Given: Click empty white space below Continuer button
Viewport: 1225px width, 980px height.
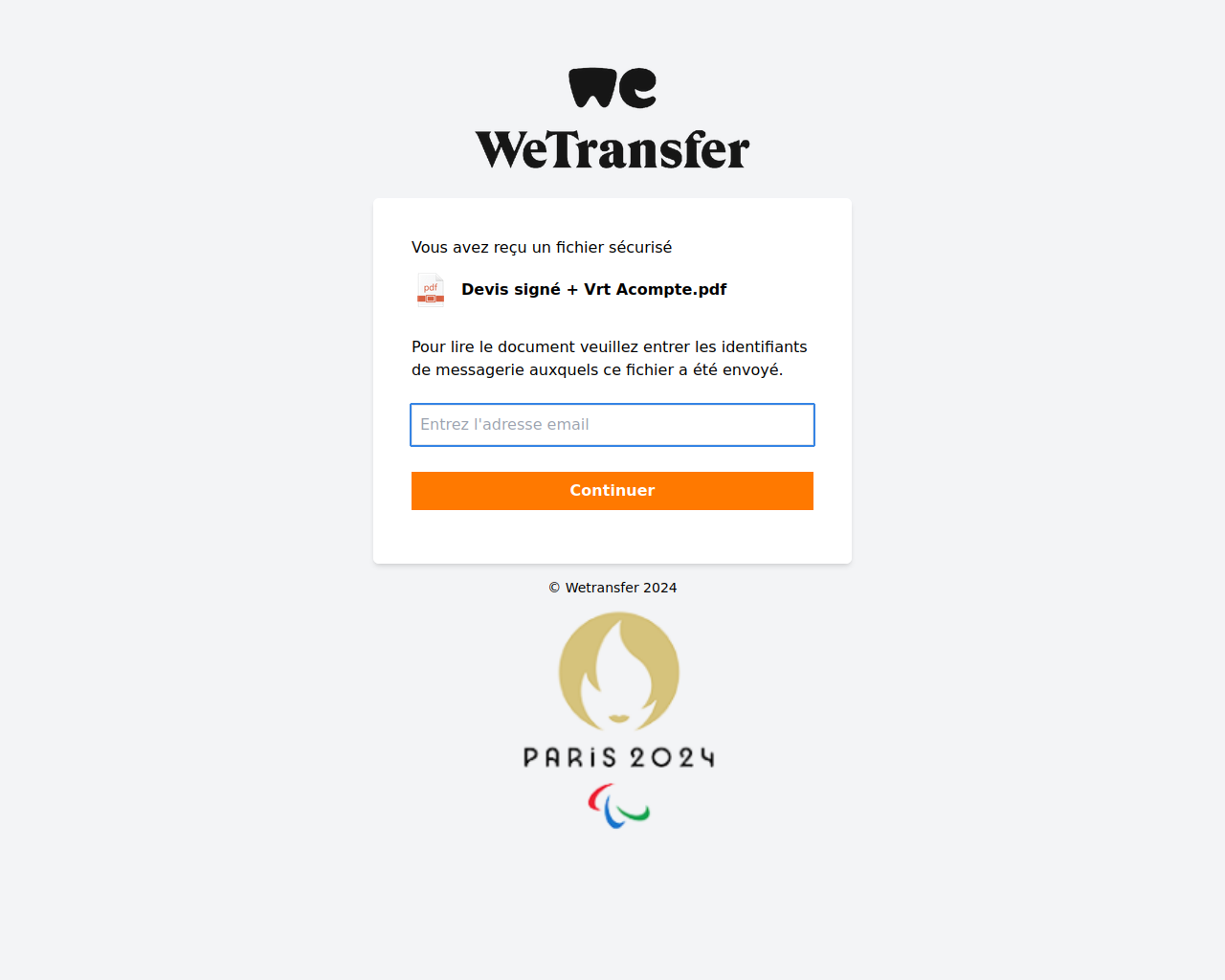Looking at the screenshot, I should pos(612,537).
